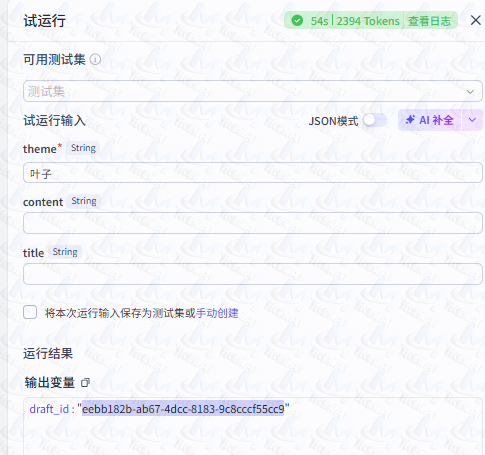Click the draft_id key label

point(49,409)
